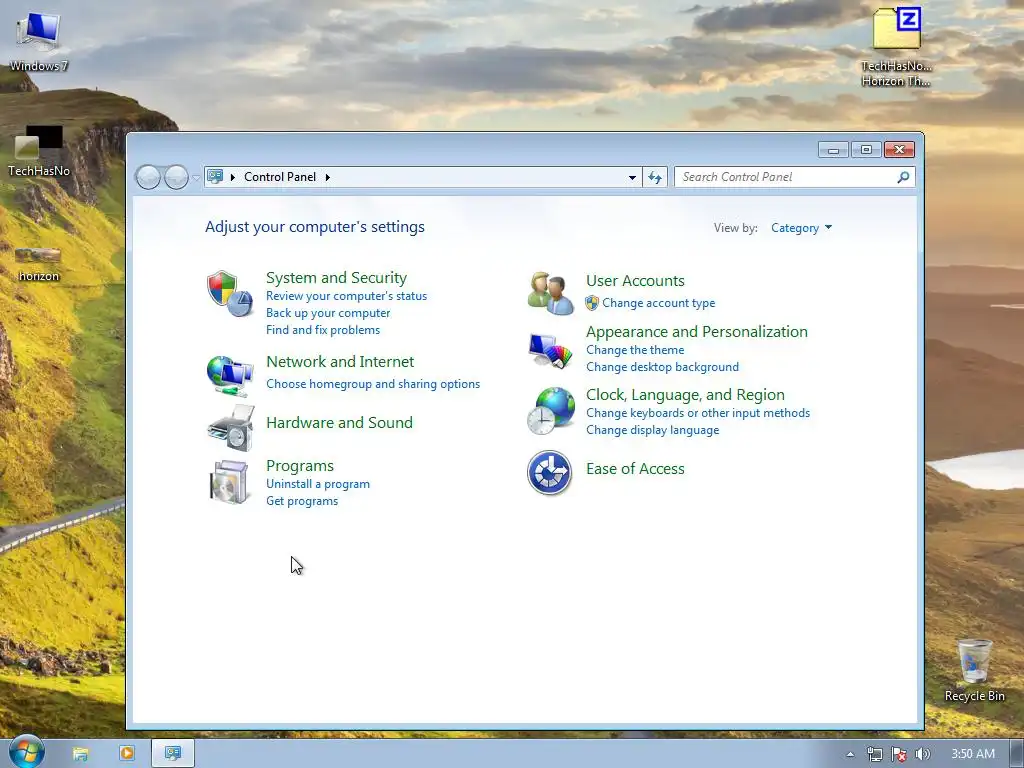Open the volume speaker tray icon
The width and height of the screenshot is (1024, 768).
coord(922,754)
